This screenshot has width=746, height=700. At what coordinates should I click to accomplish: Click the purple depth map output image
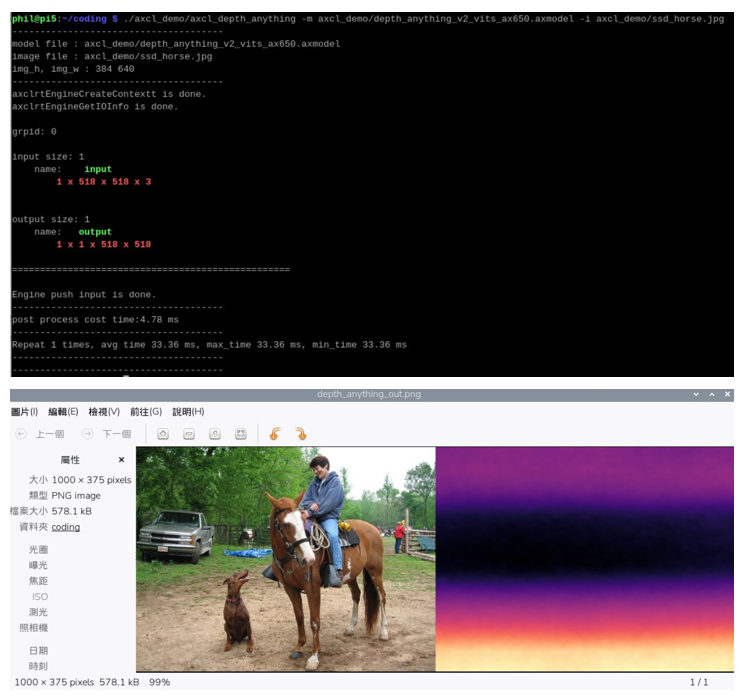[x=585, y=559]
